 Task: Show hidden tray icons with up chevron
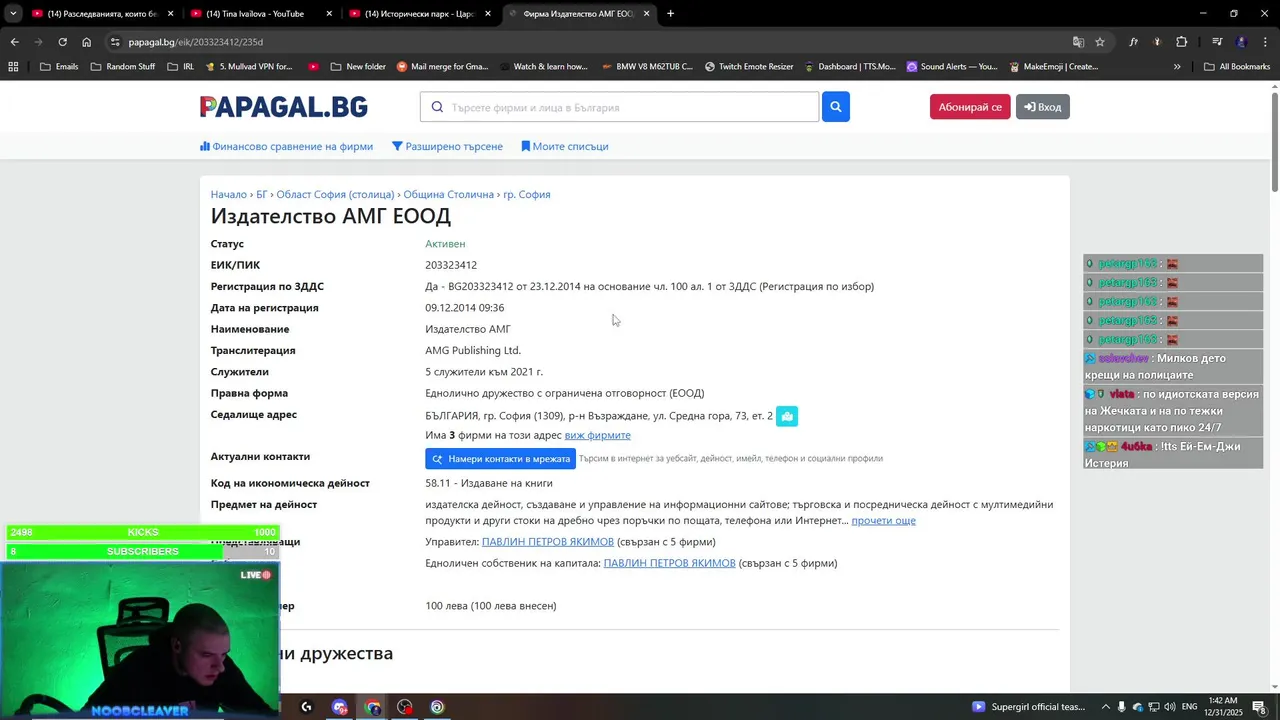point(1105,707)
